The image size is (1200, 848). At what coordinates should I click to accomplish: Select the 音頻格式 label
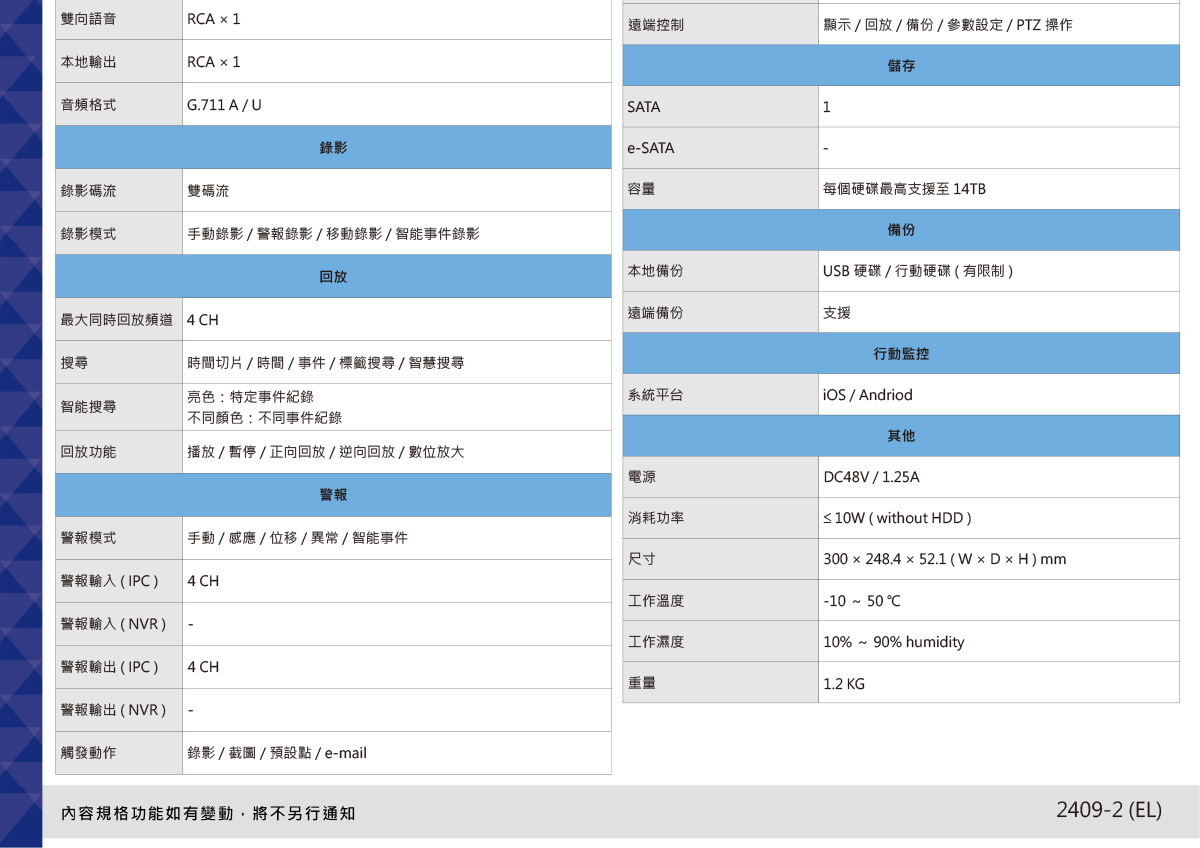(x=88, y=105)
